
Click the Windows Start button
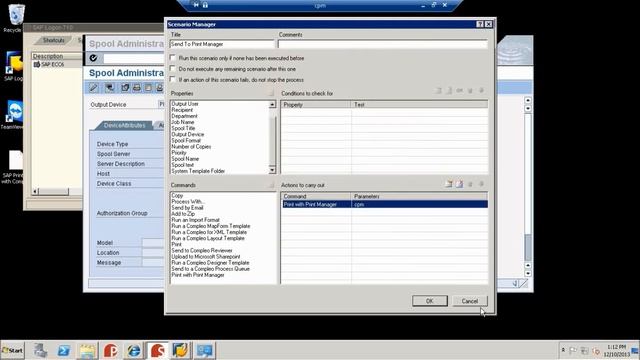(13, 350)
